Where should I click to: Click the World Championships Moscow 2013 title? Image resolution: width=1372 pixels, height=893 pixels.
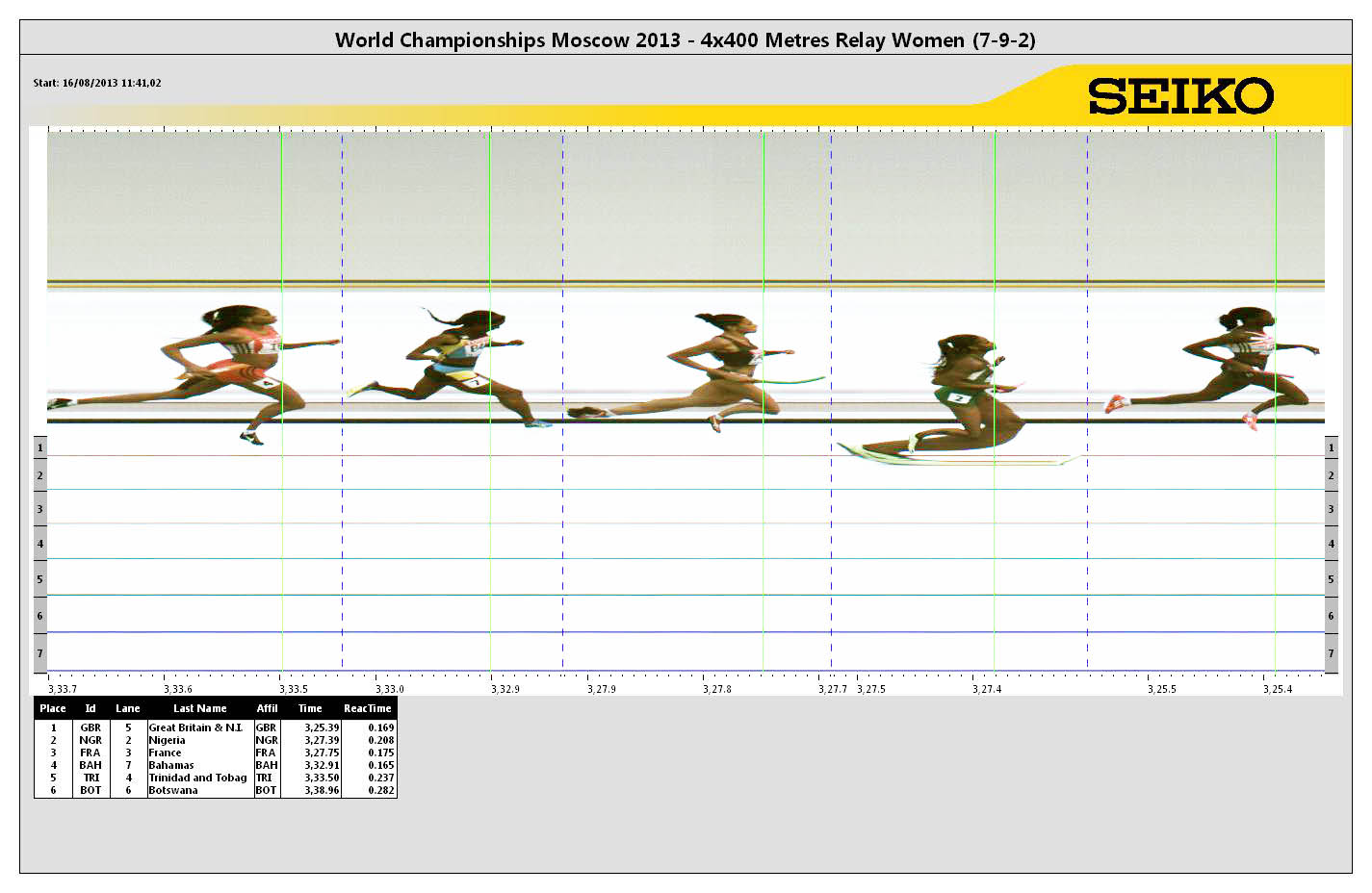tap(685, 40)
